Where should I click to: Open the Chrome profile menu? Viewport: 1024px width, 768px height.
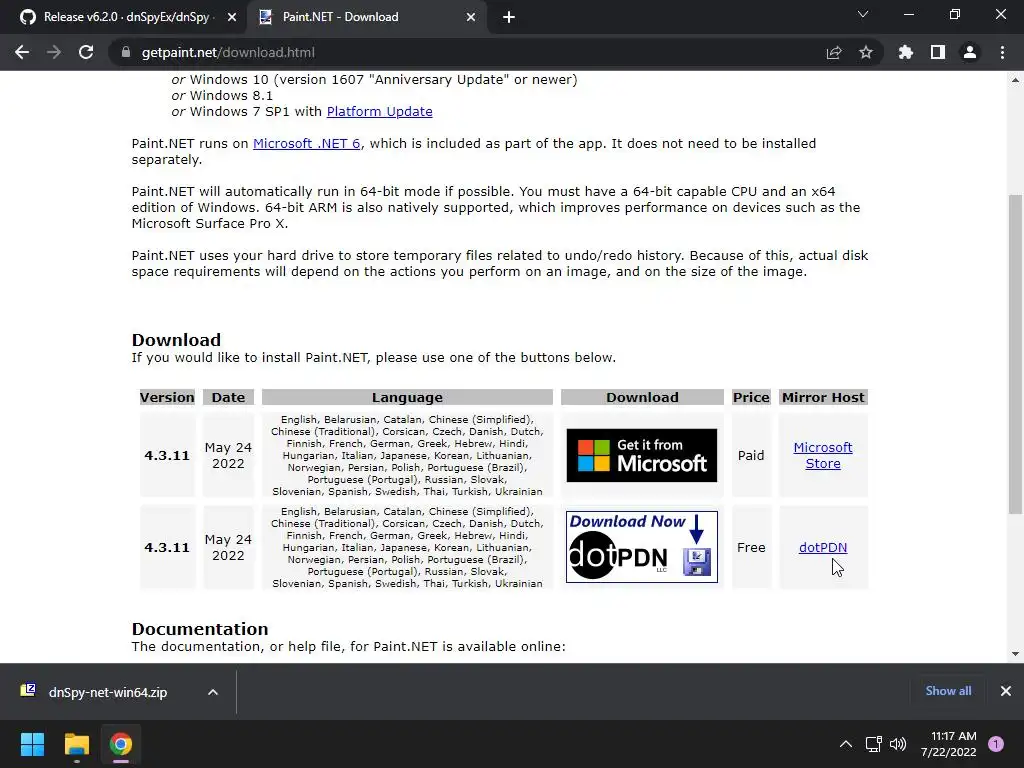pos(970,52)
